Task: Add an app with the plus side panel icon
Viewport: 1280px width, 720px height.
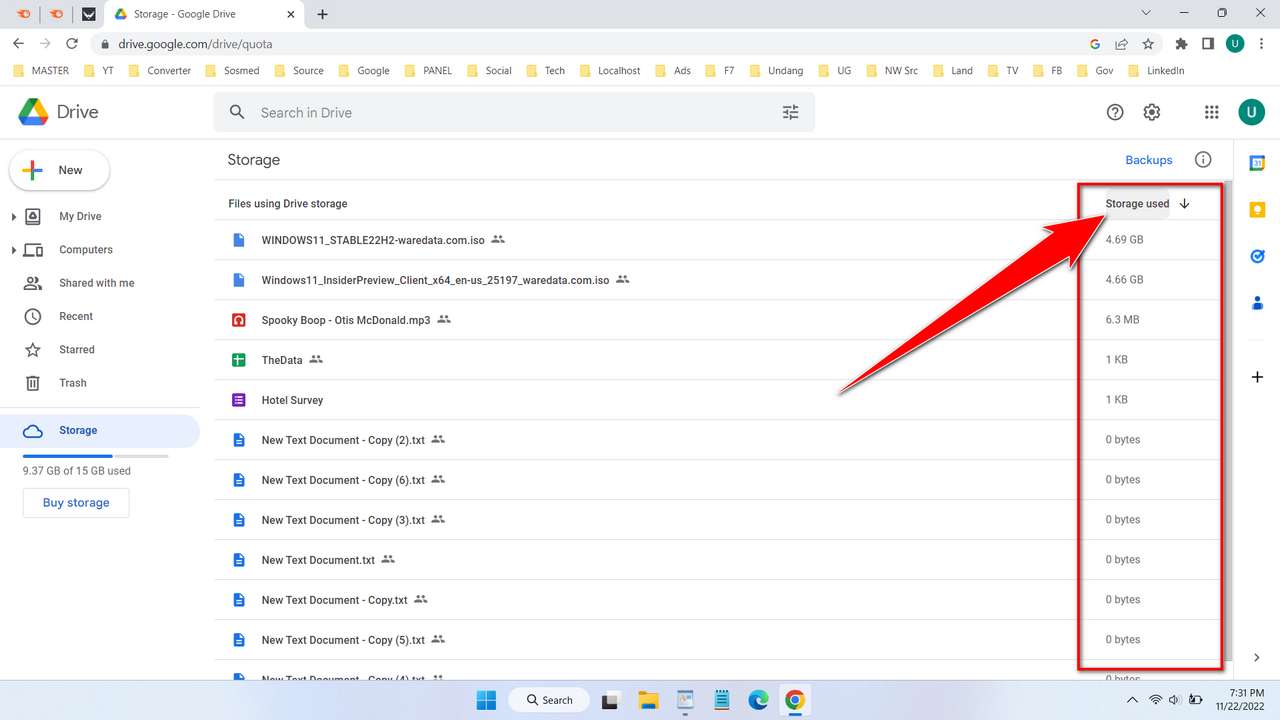Action: pos(1257,377)
